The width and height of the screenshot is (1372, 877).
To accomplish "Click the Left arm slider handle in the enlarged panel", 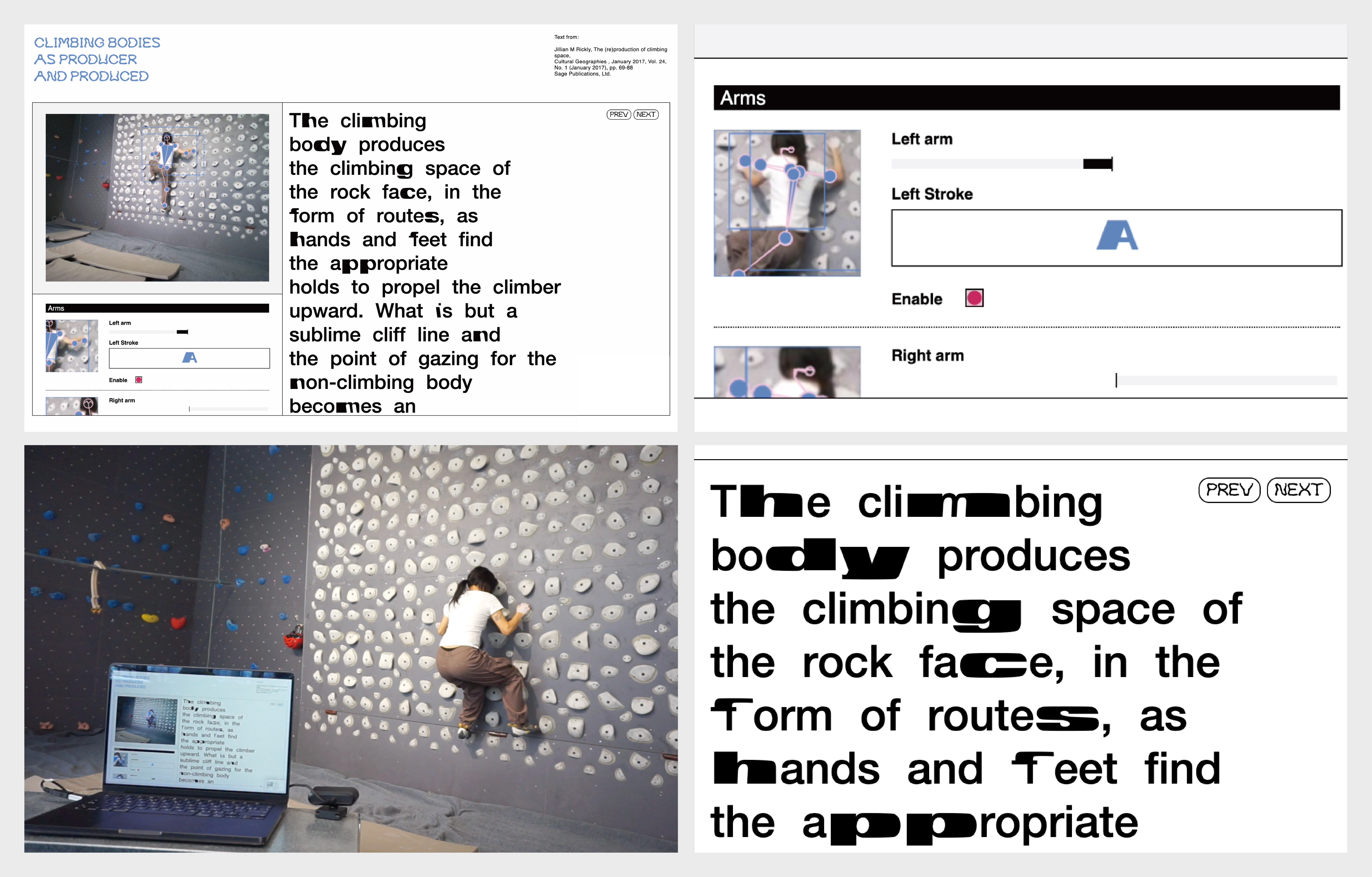I will click(x=1098, y=164).
